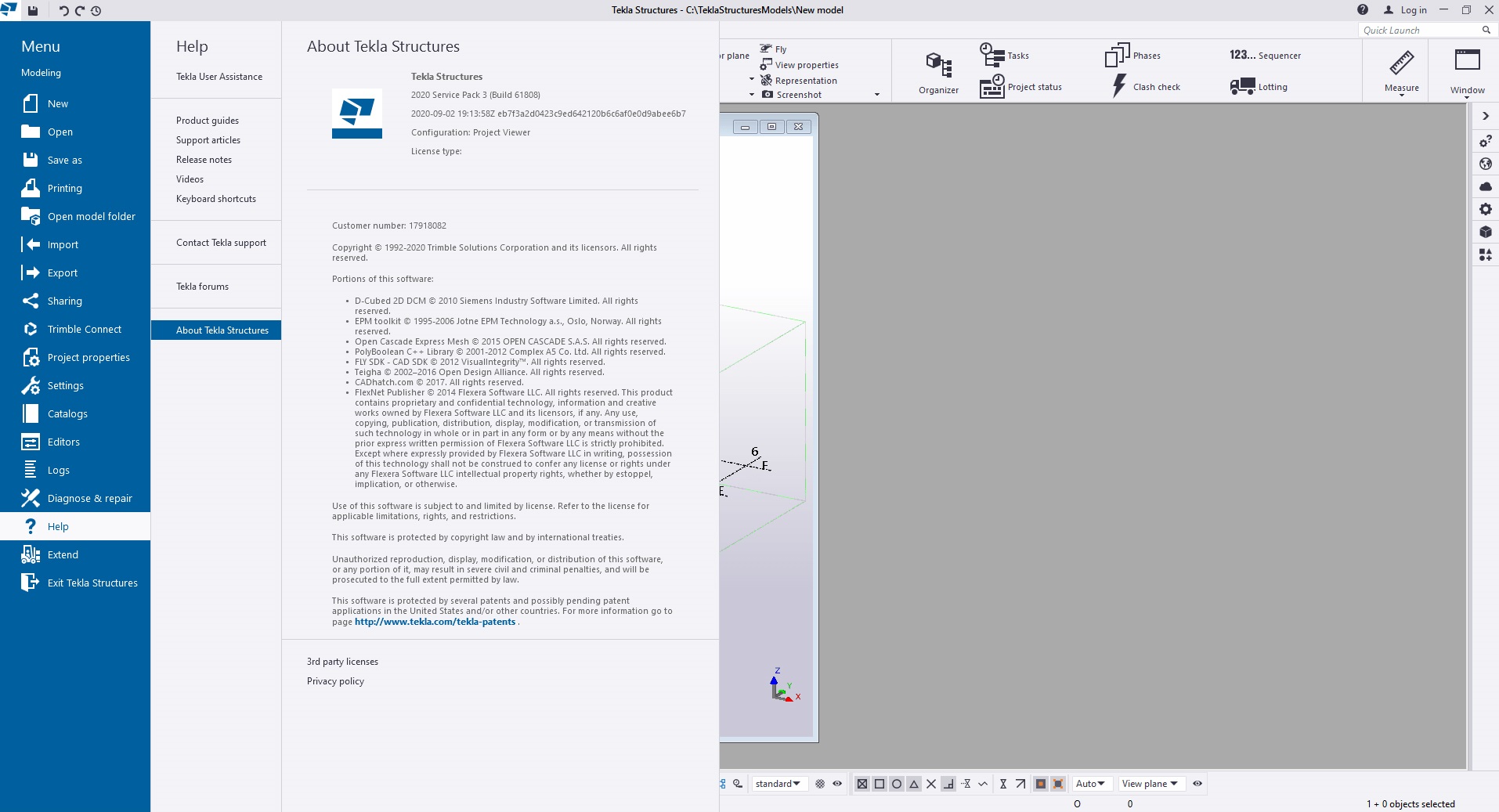The height and width of the screenshot is (812, 1499).
Task: Open View properties
Action: (x=800, y=65)
